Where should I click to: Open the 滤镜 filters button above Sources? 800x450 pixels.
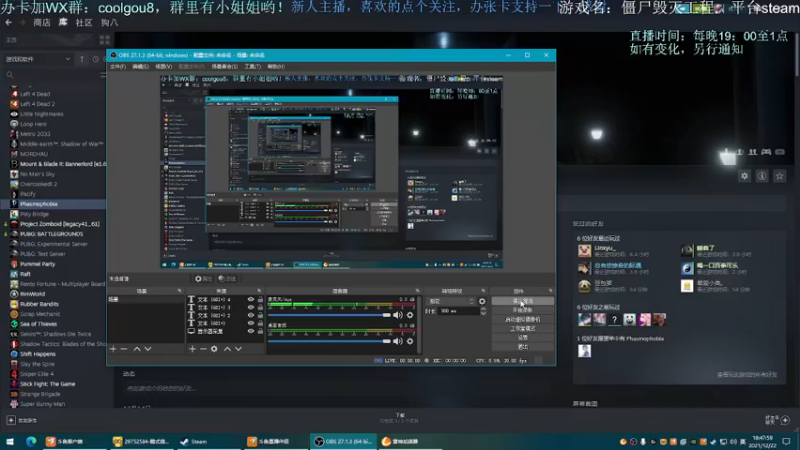point(227,279)
